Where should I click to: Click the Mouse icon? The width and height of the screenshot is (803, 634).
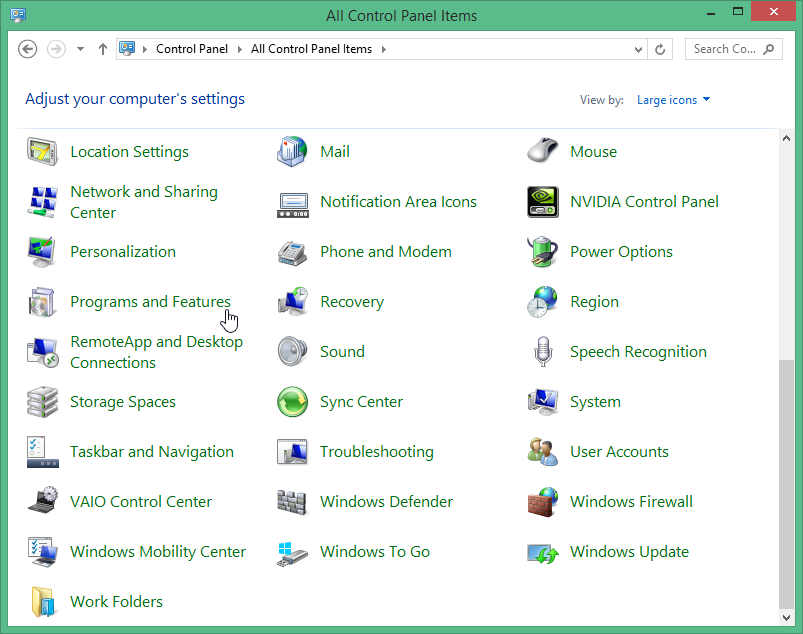pyautogui.click(x=542, y=151)
